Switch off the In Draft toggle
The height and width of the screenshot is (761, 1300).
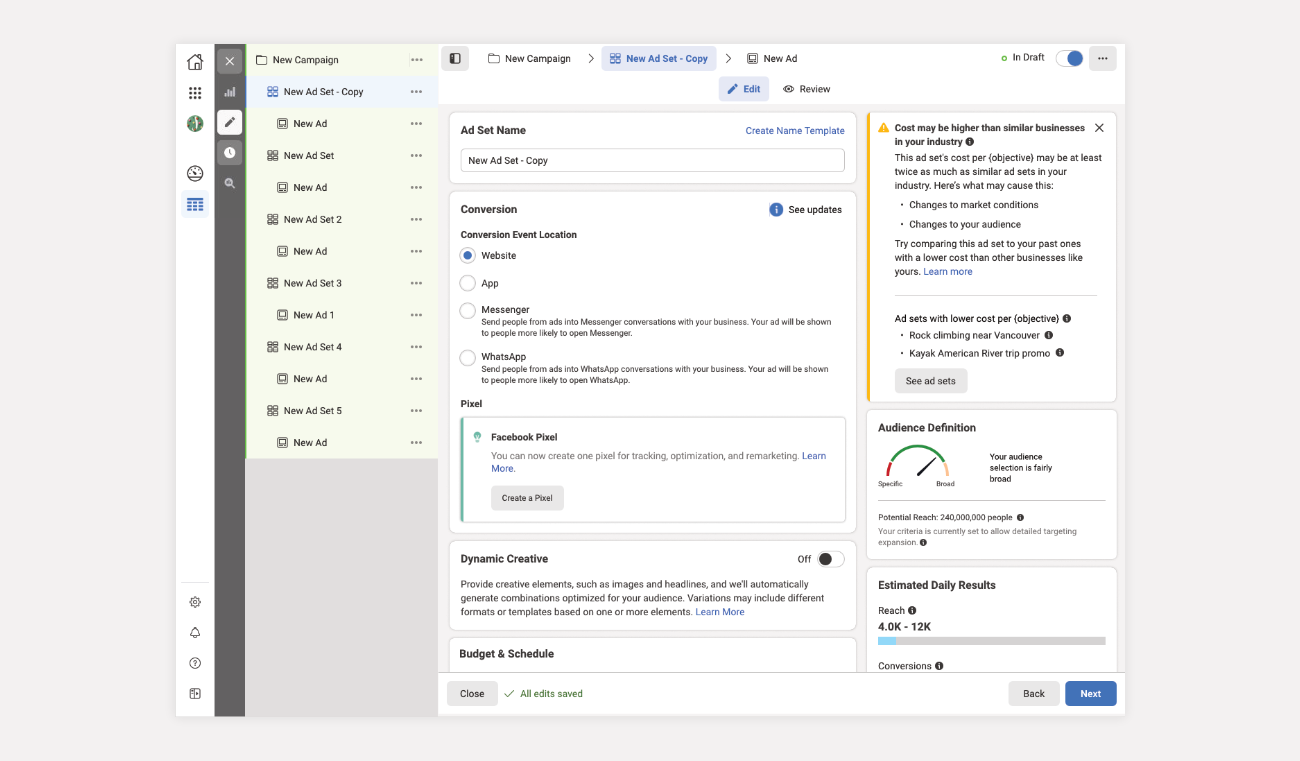[1069, 58]
